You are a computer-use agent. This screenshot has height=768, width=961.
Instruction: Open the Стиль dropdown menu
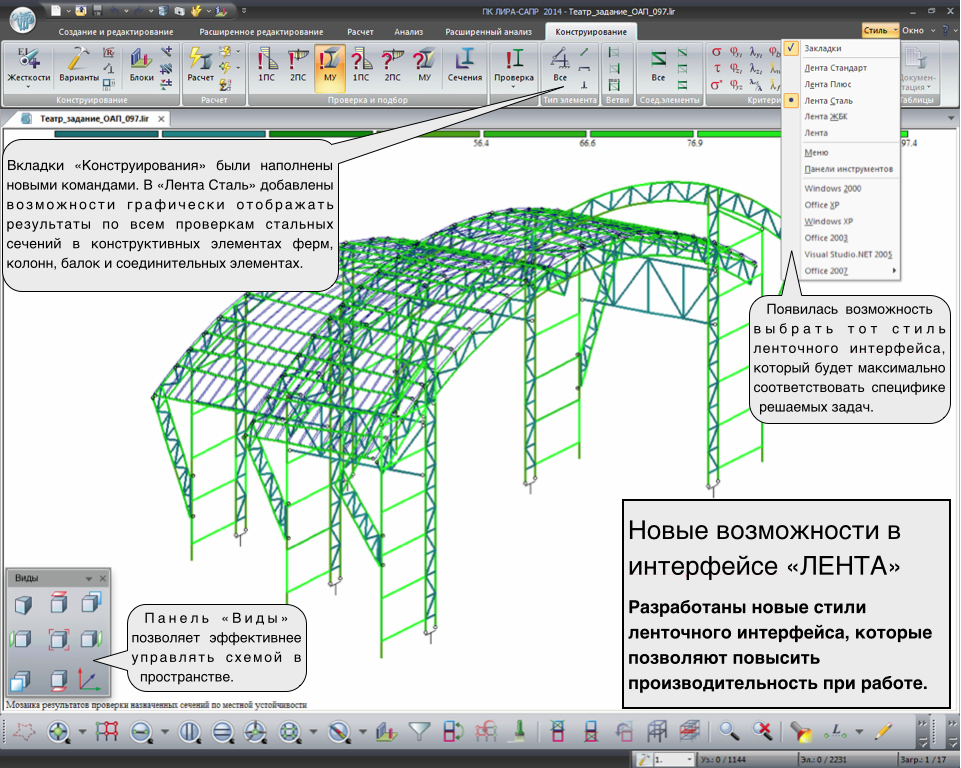(880, 31)
